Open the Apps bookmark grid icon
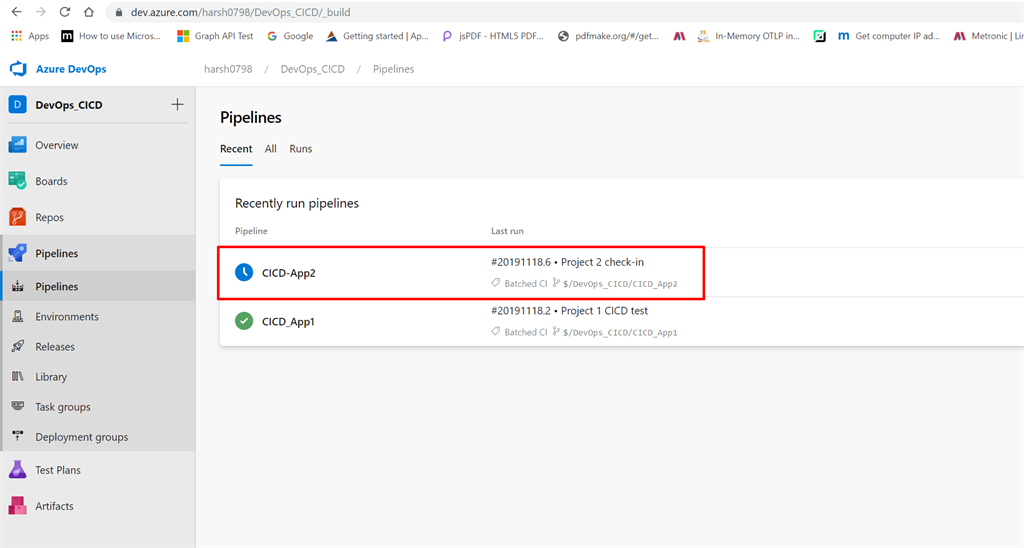This screenshot has width=1024, height=548. (16, 36)
